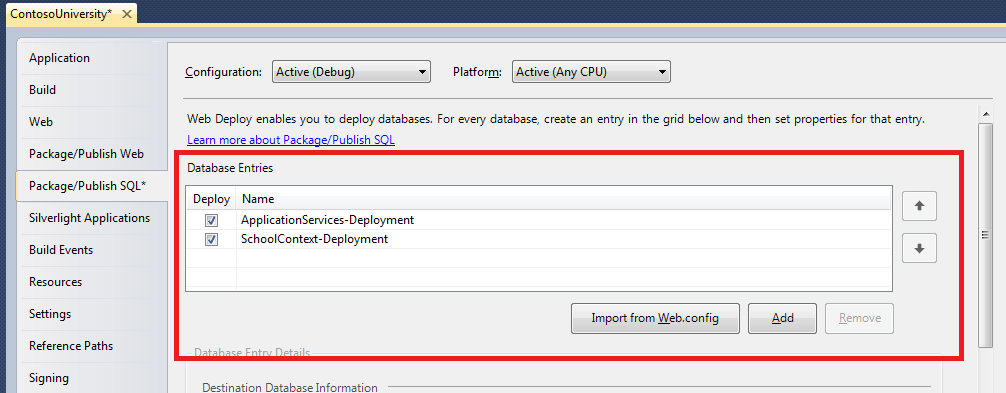The image size is (1006, 393).
Task: Switch to the Application tab
Action: (60, 58)
